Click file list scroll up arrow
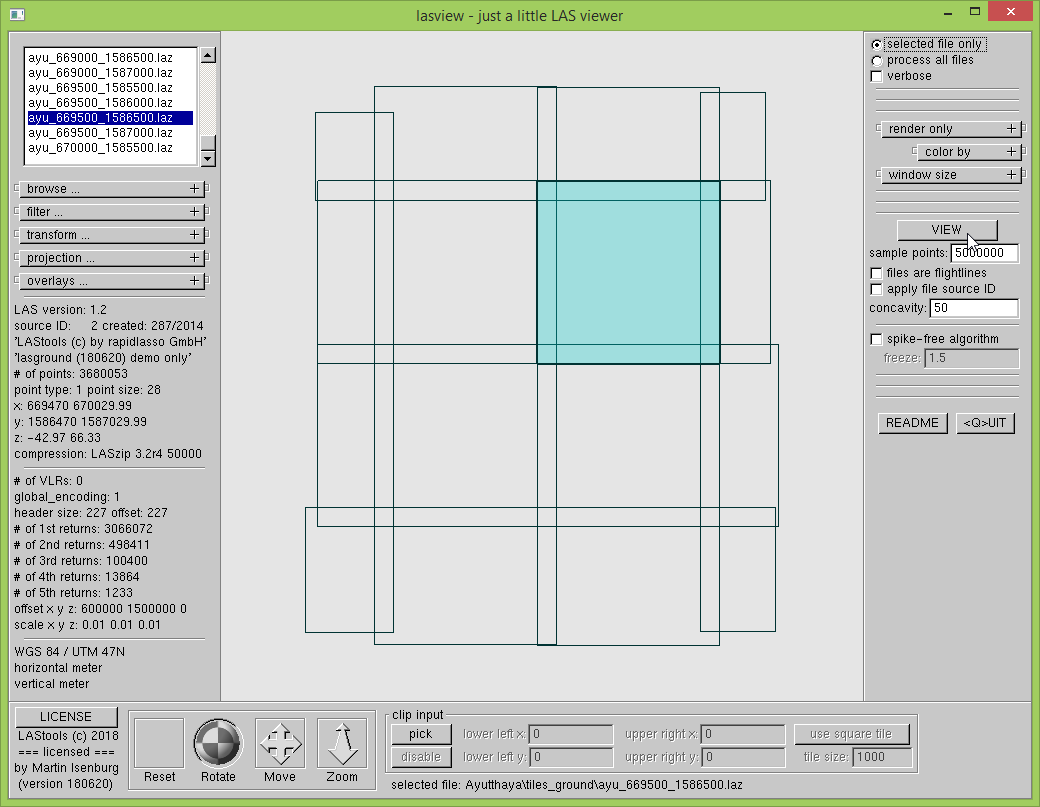1040x807 pixels. pyautogui.click(x=208, y=55)
